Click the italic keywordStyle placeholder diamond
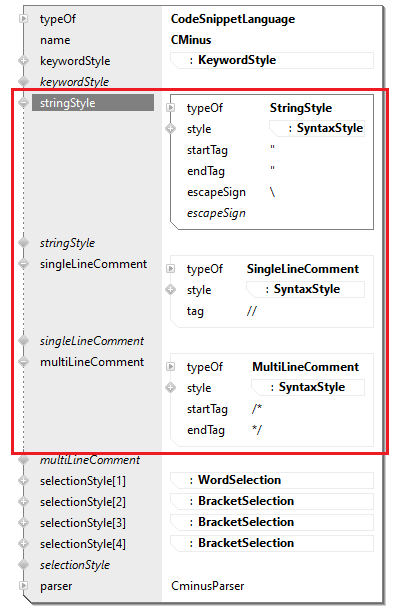Viewport: 401px width, 610px height. (24, 81)
